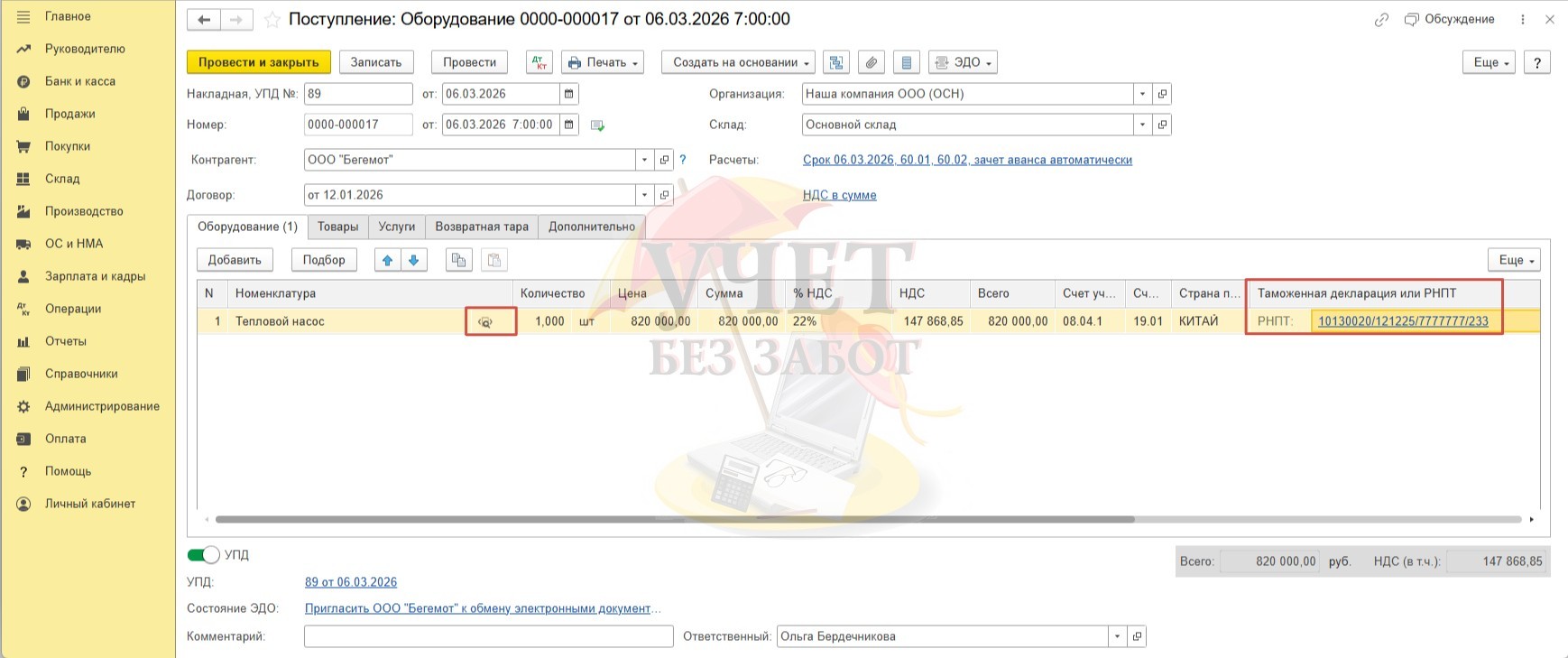Switch to the Товары tab
1568x658 pixels.
click(x=337, y=227)
